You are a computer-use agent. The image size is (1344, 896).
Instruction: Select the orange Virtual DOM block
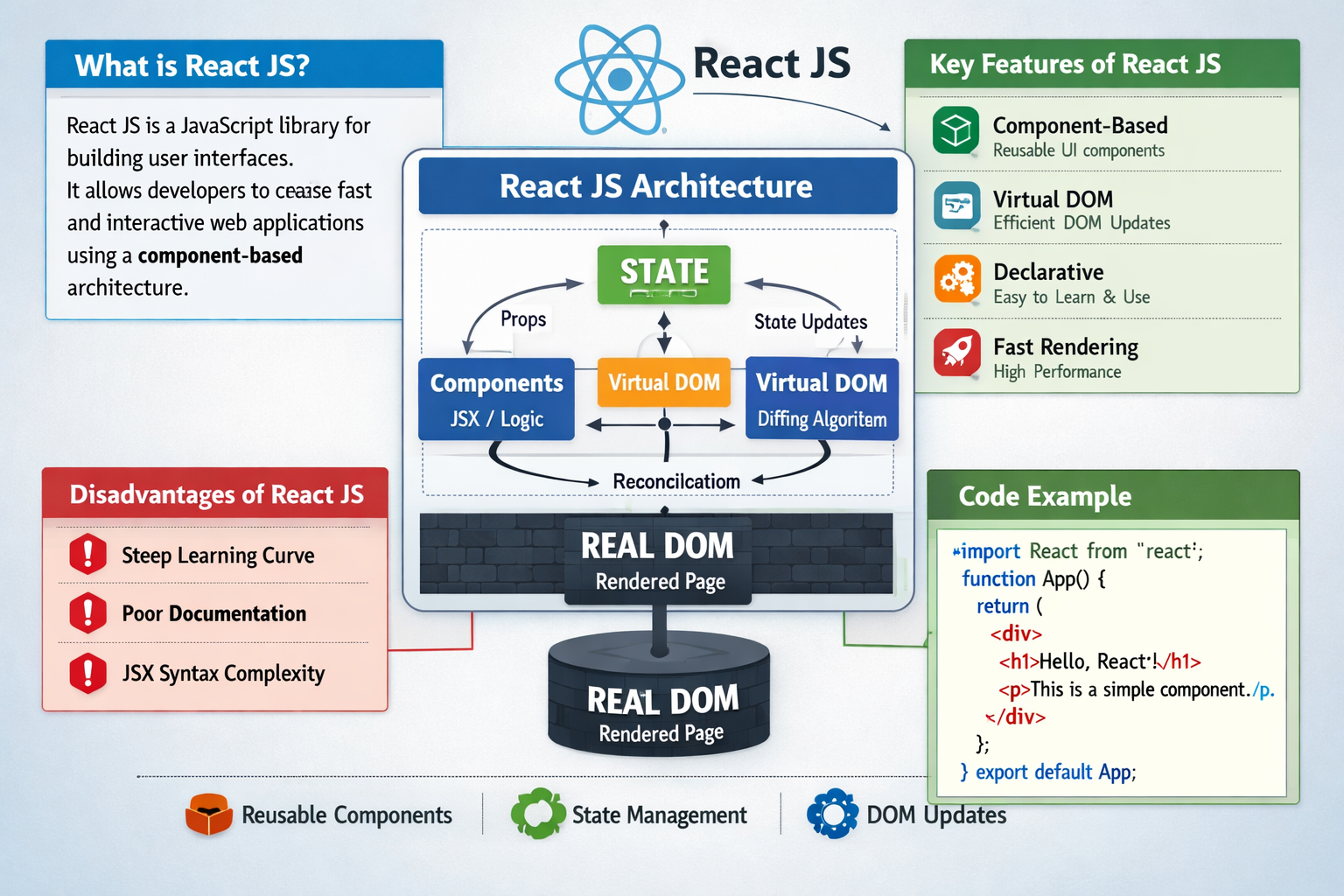pyautogui.click(x=664, y=382)
